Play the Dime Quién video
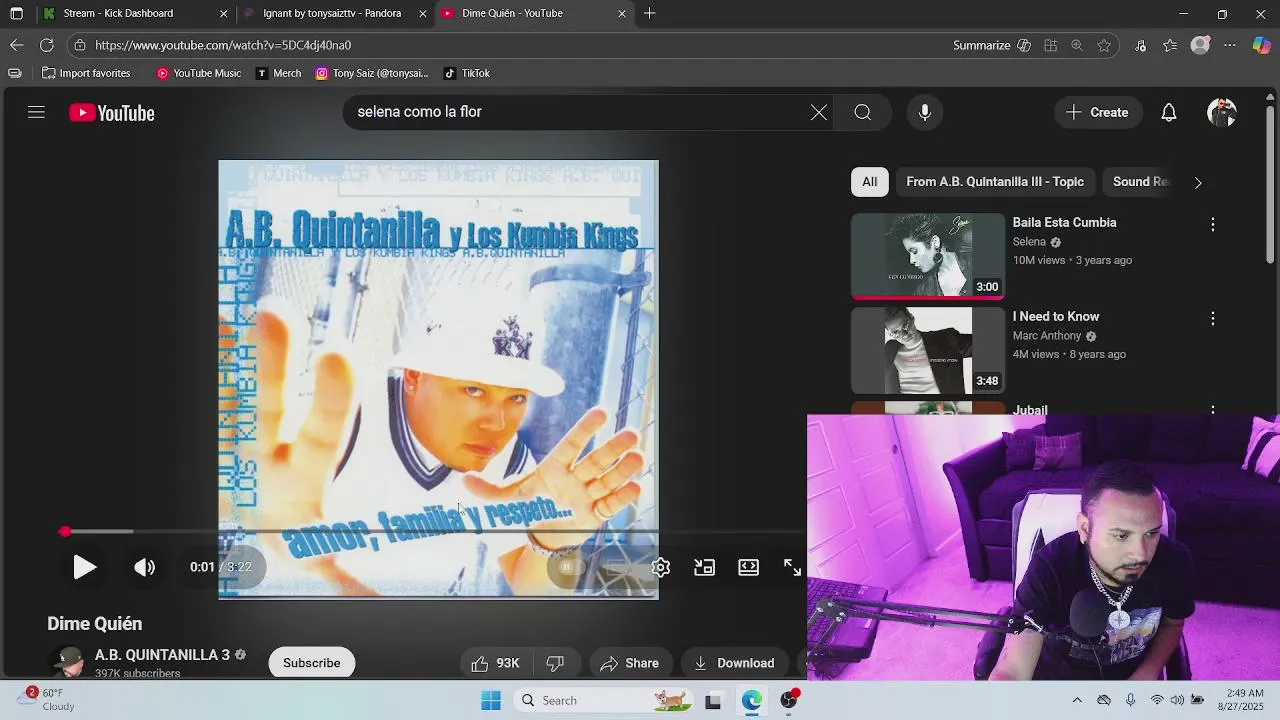Image resolution: width=1280 pixels, height=720 pixels. [x=85, y=567]
